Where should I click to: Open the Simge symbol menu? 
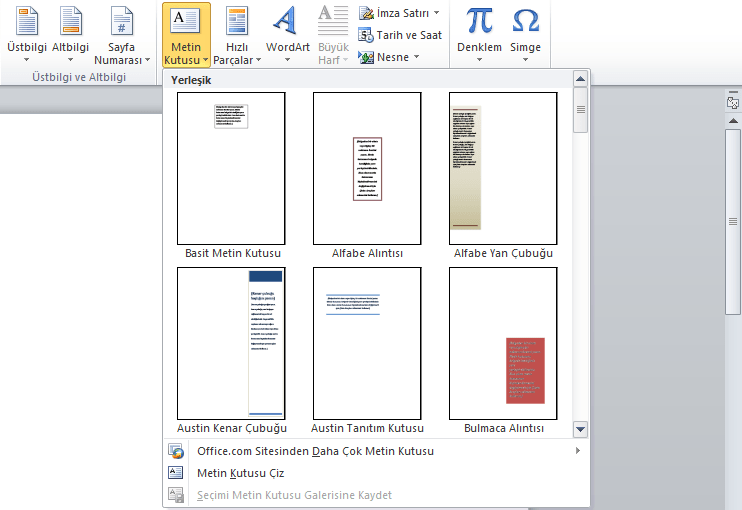tap(525, 22)
